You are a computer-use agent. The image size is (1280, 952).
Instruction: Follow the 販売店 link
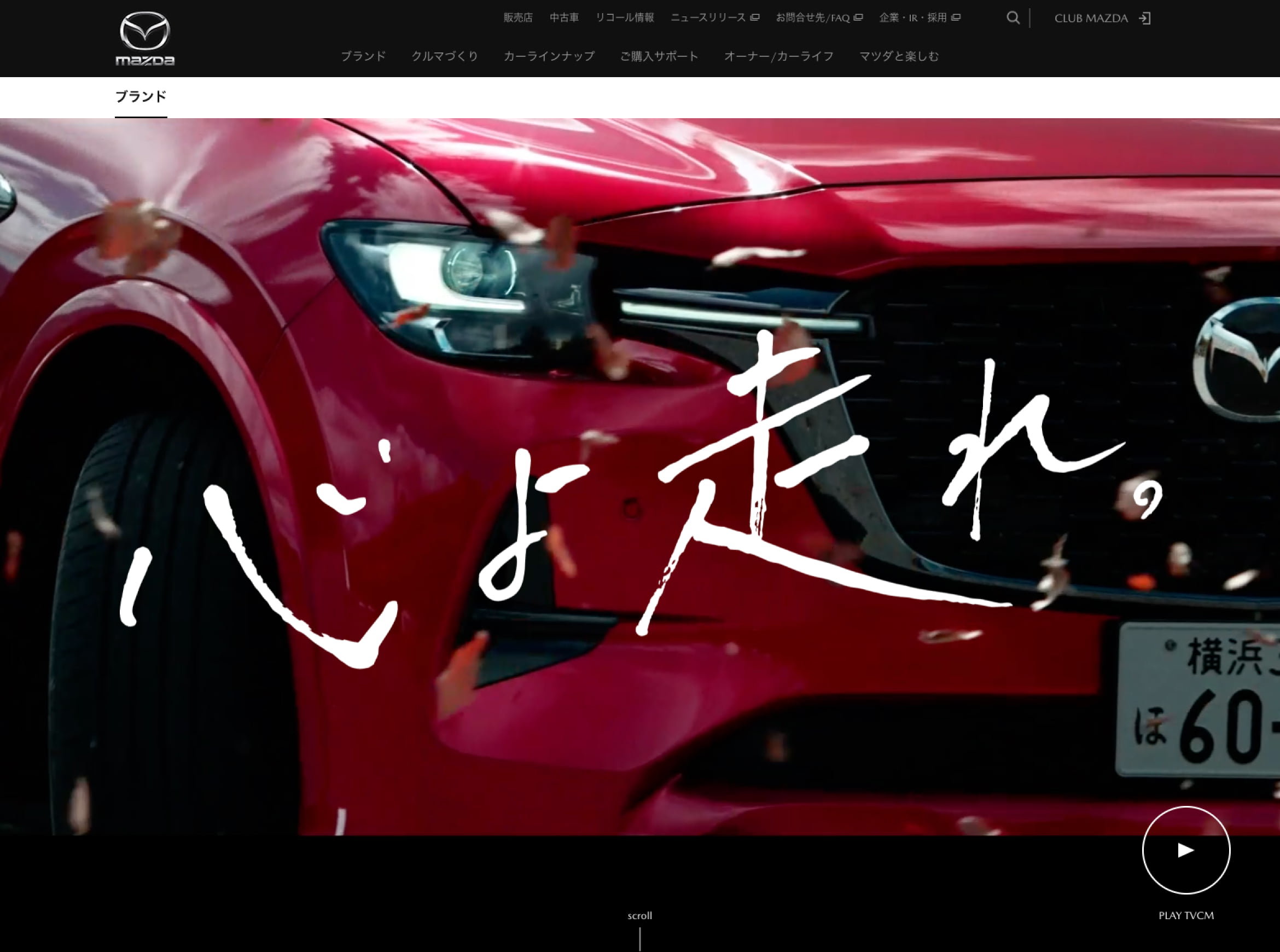[518, 18]
